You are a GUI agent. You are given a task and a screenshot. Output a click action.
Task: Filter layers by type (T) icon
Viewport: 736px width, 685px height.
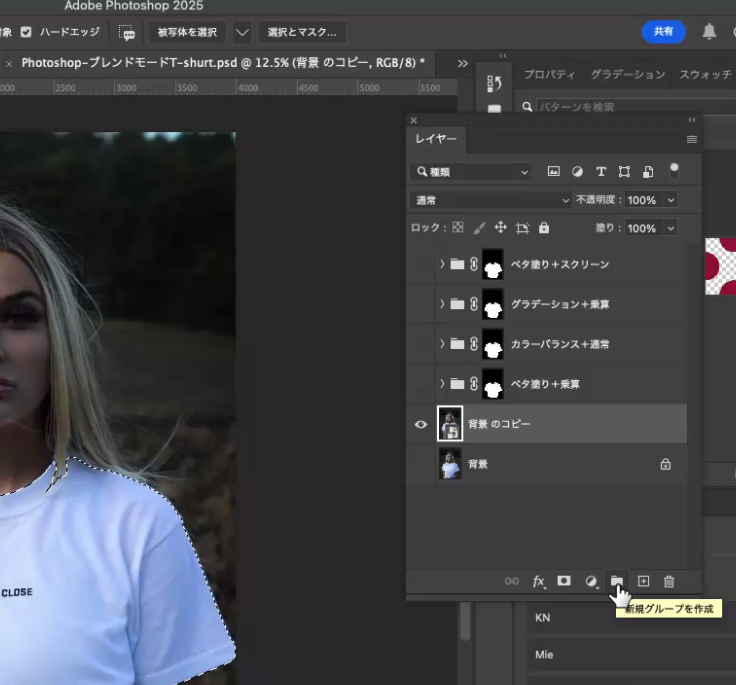[601, 172]
